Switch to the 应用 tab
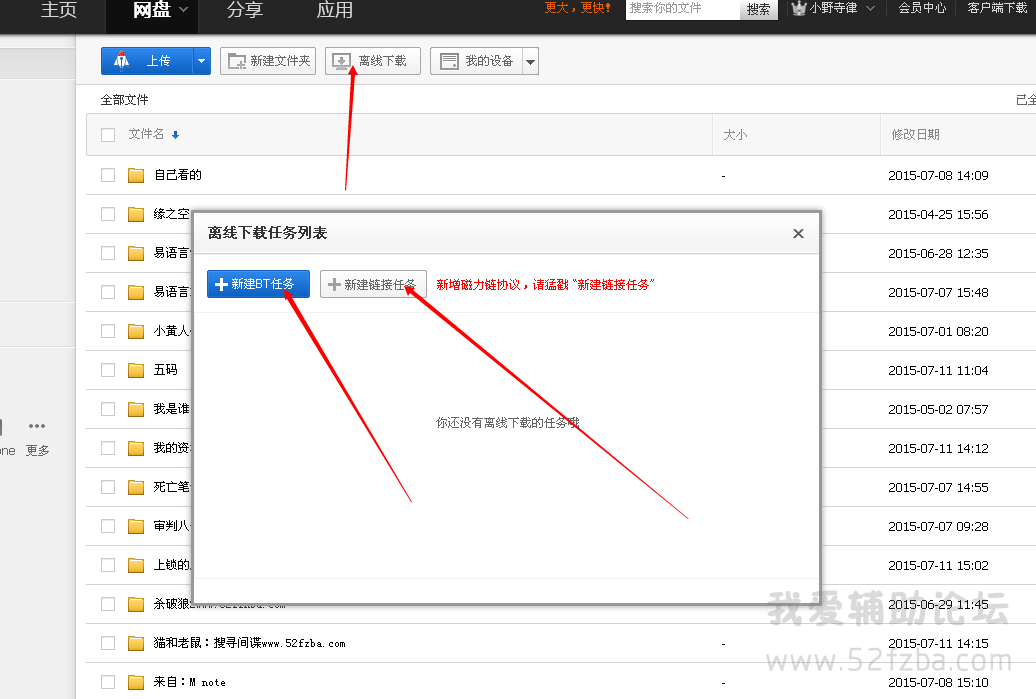 tap(334, 11)
